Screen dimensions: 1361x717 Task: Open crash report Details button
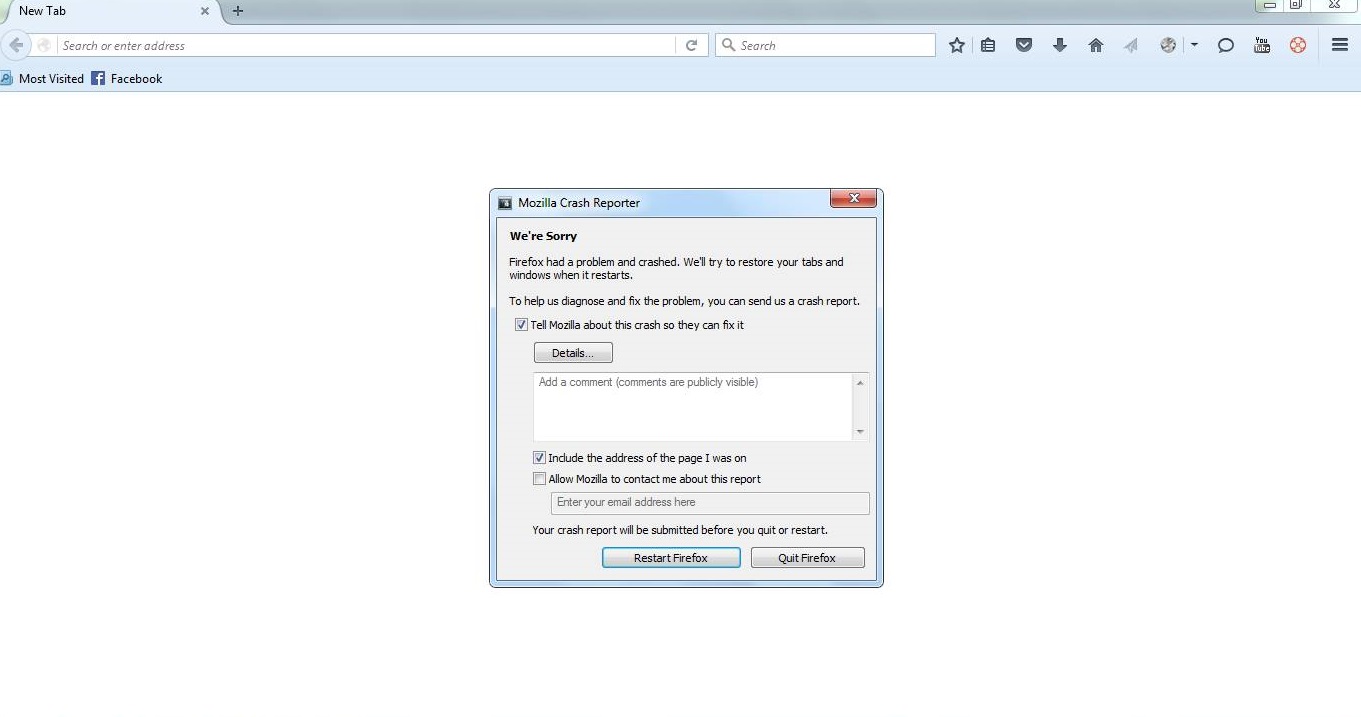(x=573, y=353)
